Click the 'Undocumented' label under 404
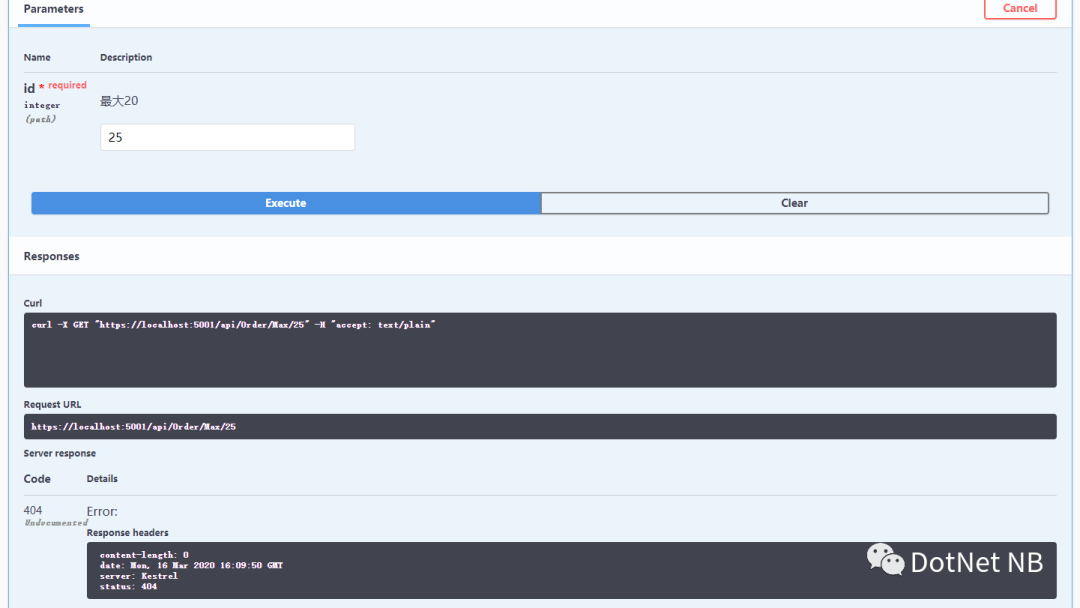1080x608 pixels. [56, 523]
